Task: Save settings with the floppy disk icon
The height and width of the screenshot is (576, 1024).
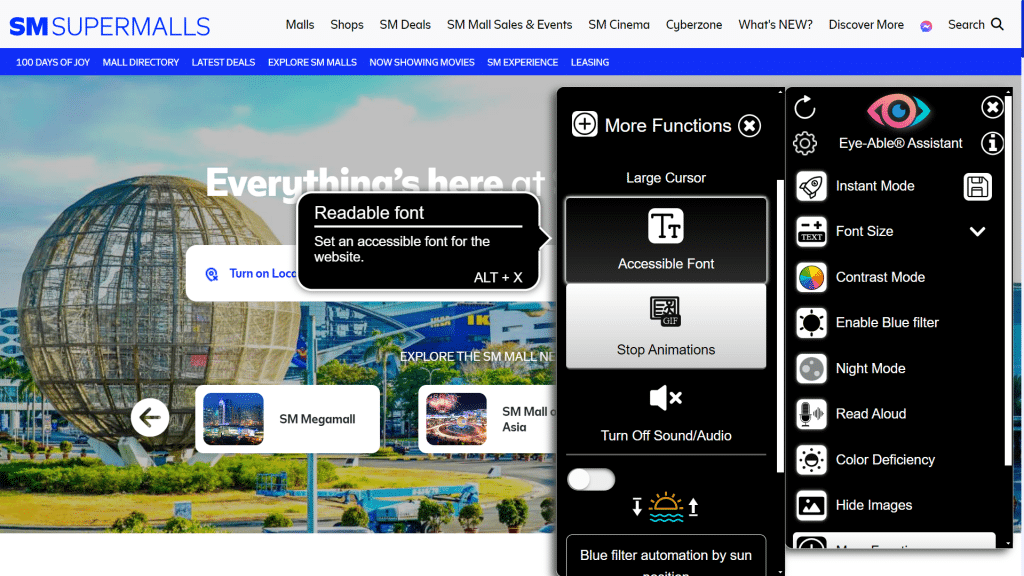Action: tap(977, 186)
